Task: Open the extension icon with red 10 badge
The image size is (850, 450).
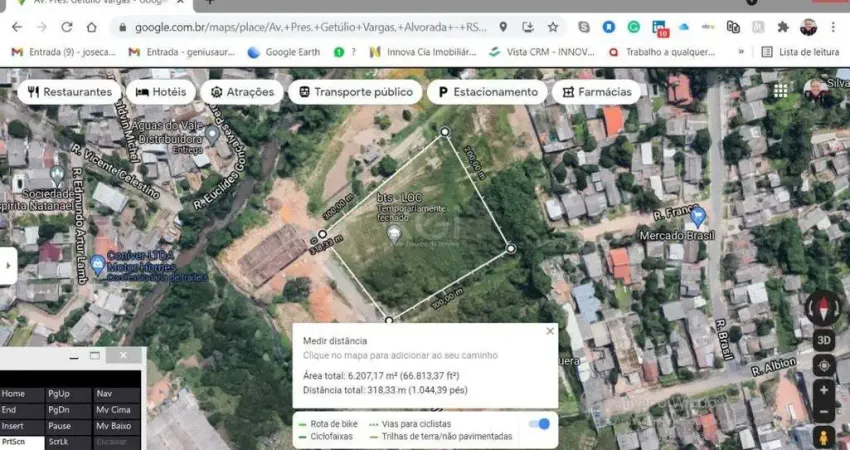Action: pyautogui.click(x=660, y=28)
